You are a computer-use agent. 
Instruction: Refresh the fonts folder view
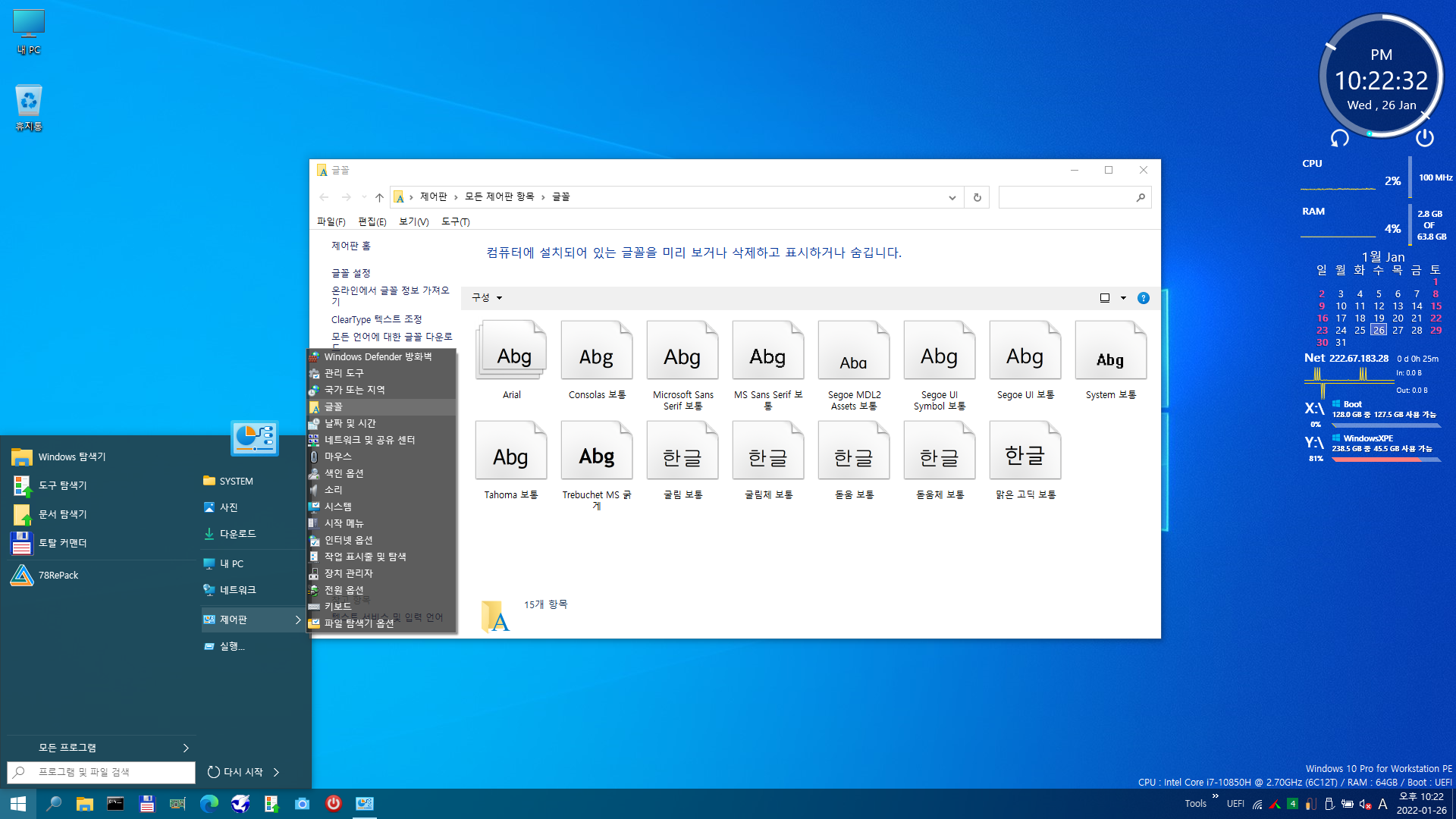(x=977, y=197)
